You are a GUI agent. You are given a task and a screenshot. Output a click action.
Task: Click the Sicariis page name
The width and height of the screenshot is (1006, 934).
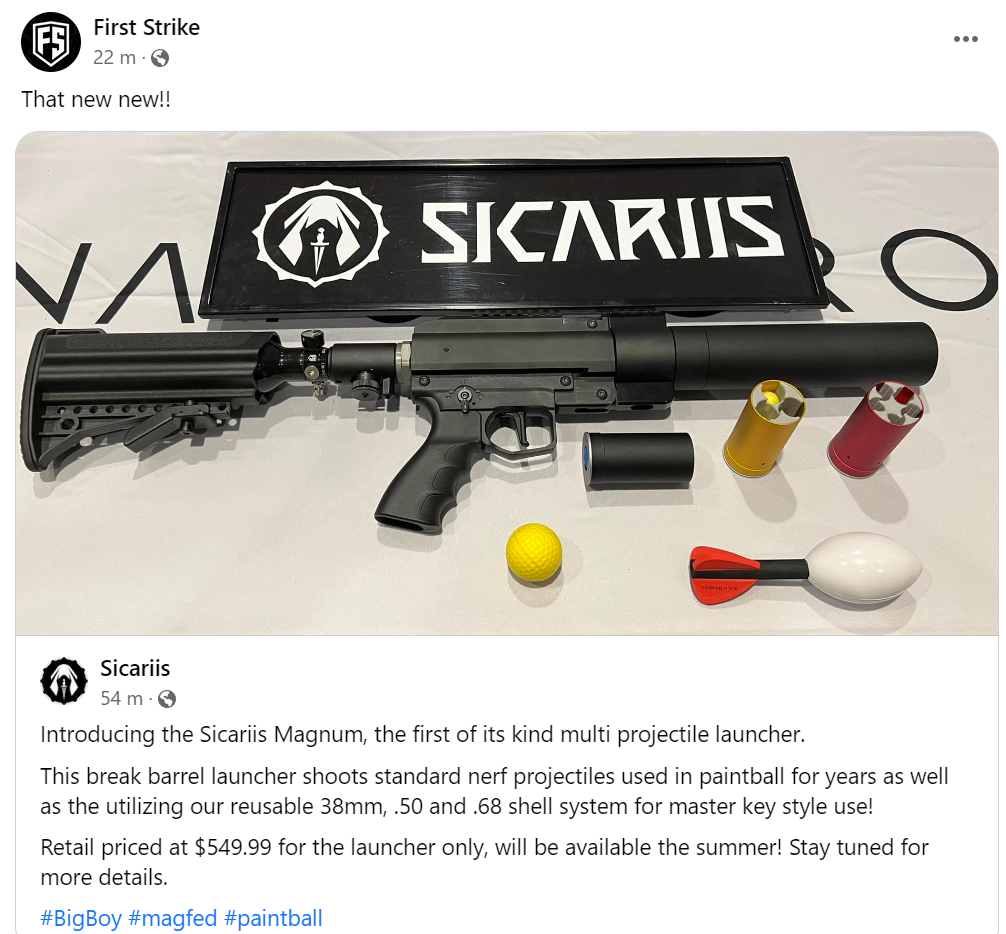[135, 668]
